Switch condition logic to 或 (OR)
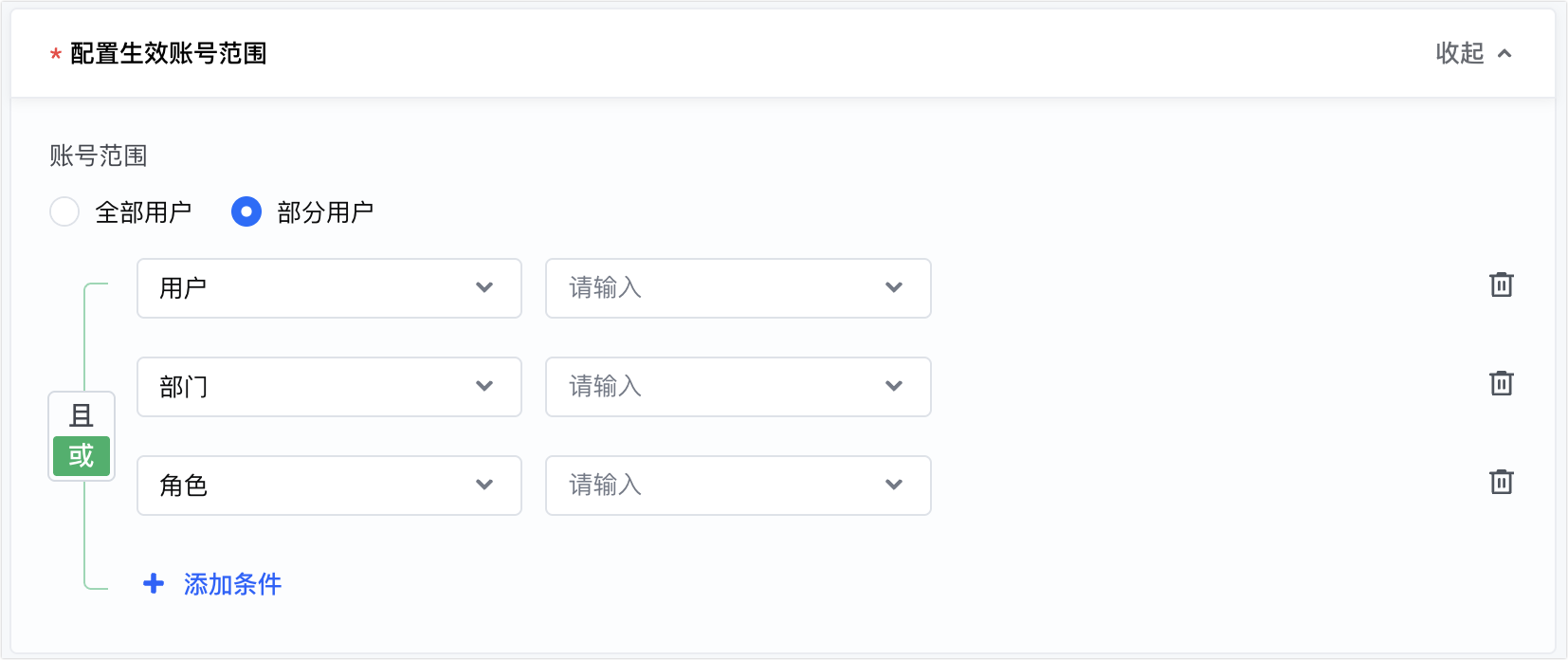 82,456
